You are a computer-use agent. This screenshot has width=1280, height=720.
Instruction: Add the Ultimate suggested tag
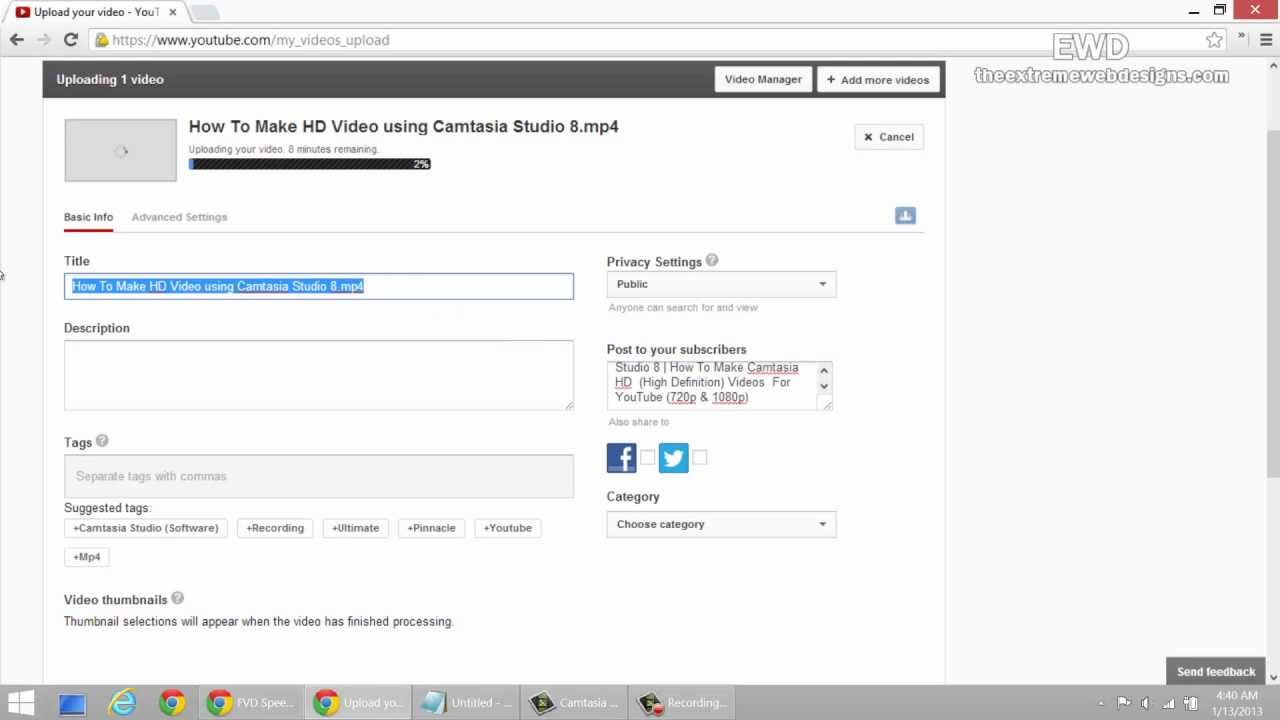(x=356, y=528)
